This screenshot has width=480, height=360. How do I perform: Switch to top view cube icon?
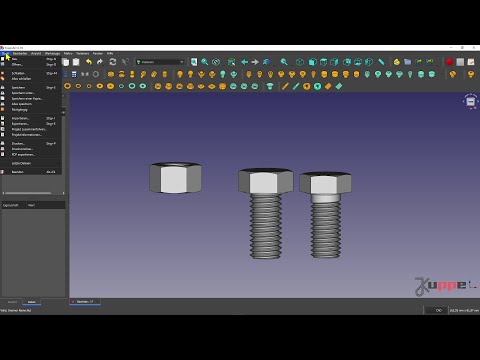point(323,62)
